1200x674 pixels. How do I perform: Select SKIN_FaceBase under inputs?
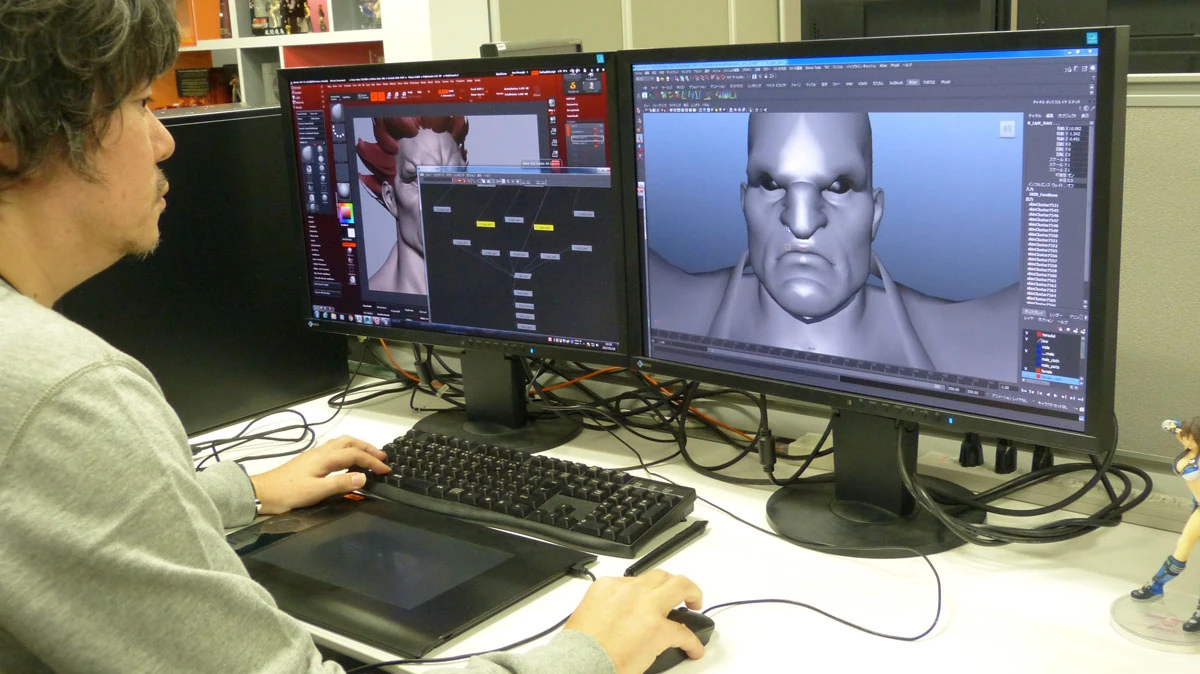(x=1043, y=195)
